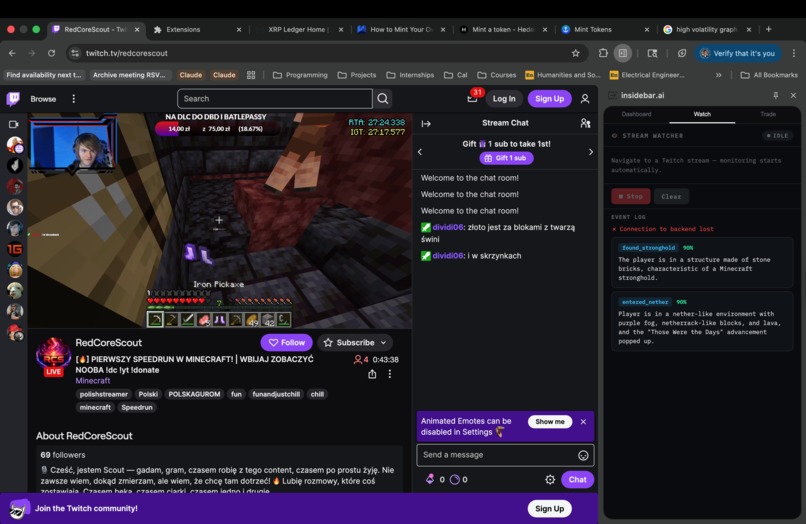Expand the followed channels sidebar camera icon
This screenshot has height=524, width=806.
(x=14, y=124)
